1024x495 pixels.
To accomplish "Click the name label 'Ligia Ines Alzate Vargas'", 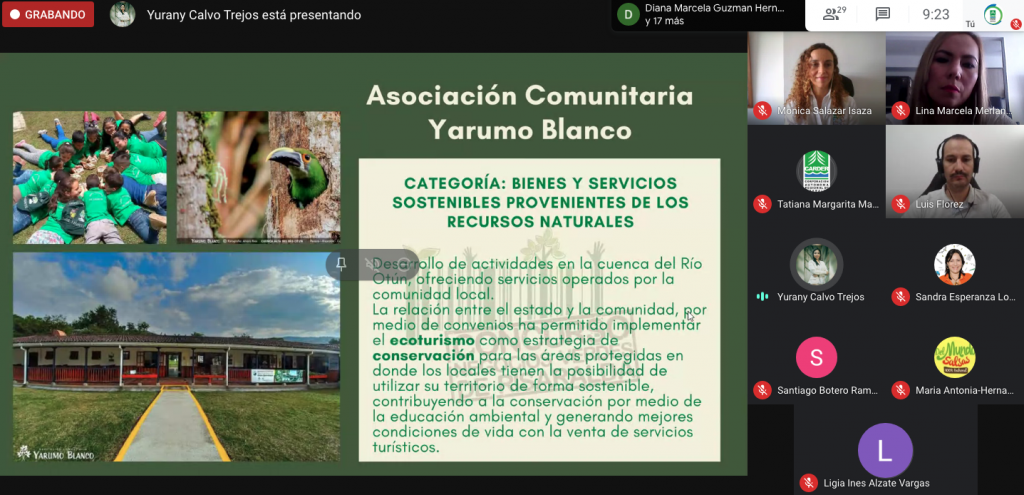I will pyautogui.click(x=876, y=483).
